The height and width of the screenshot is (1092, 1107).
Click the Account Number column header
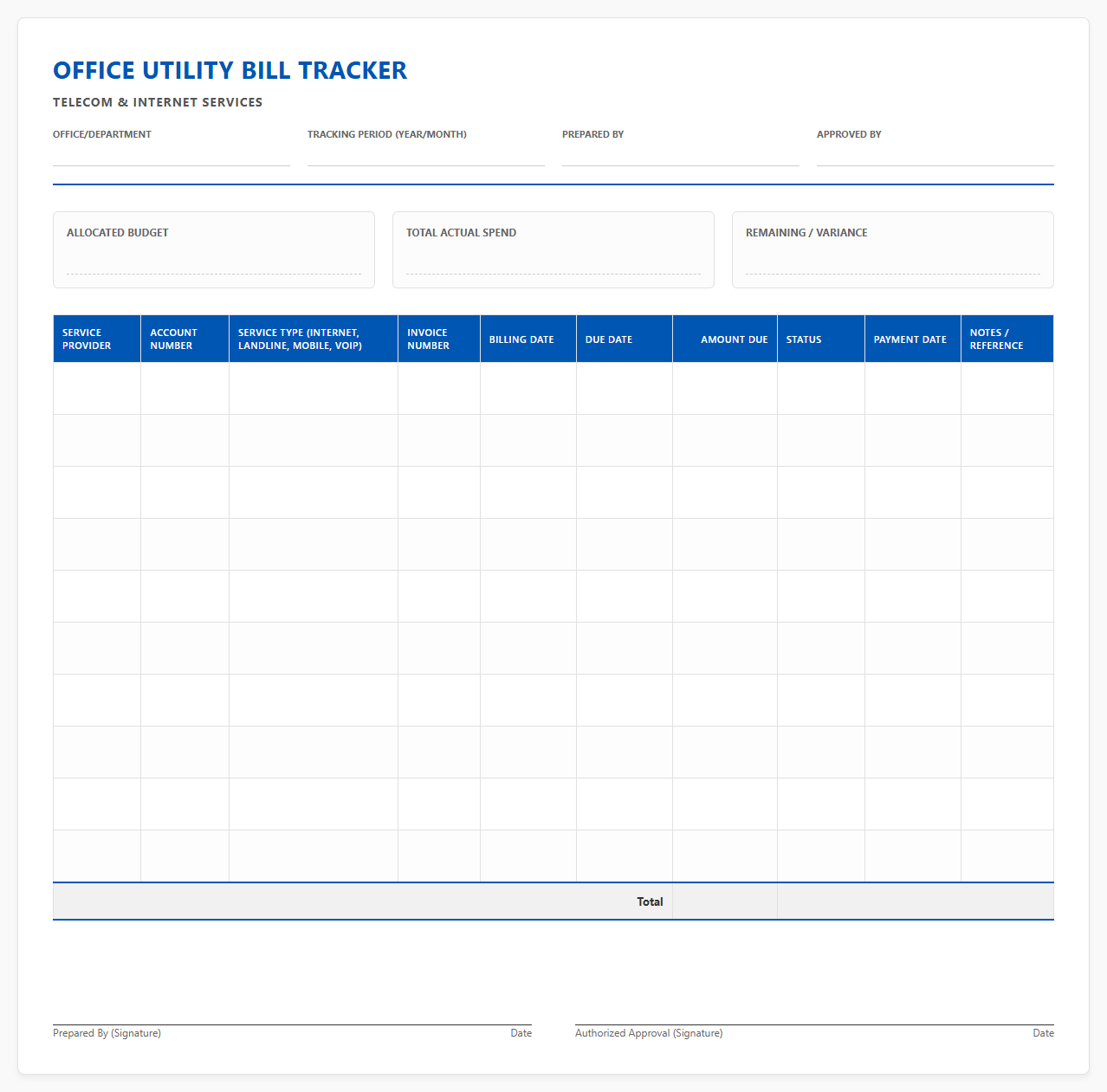tap(185, 339)
